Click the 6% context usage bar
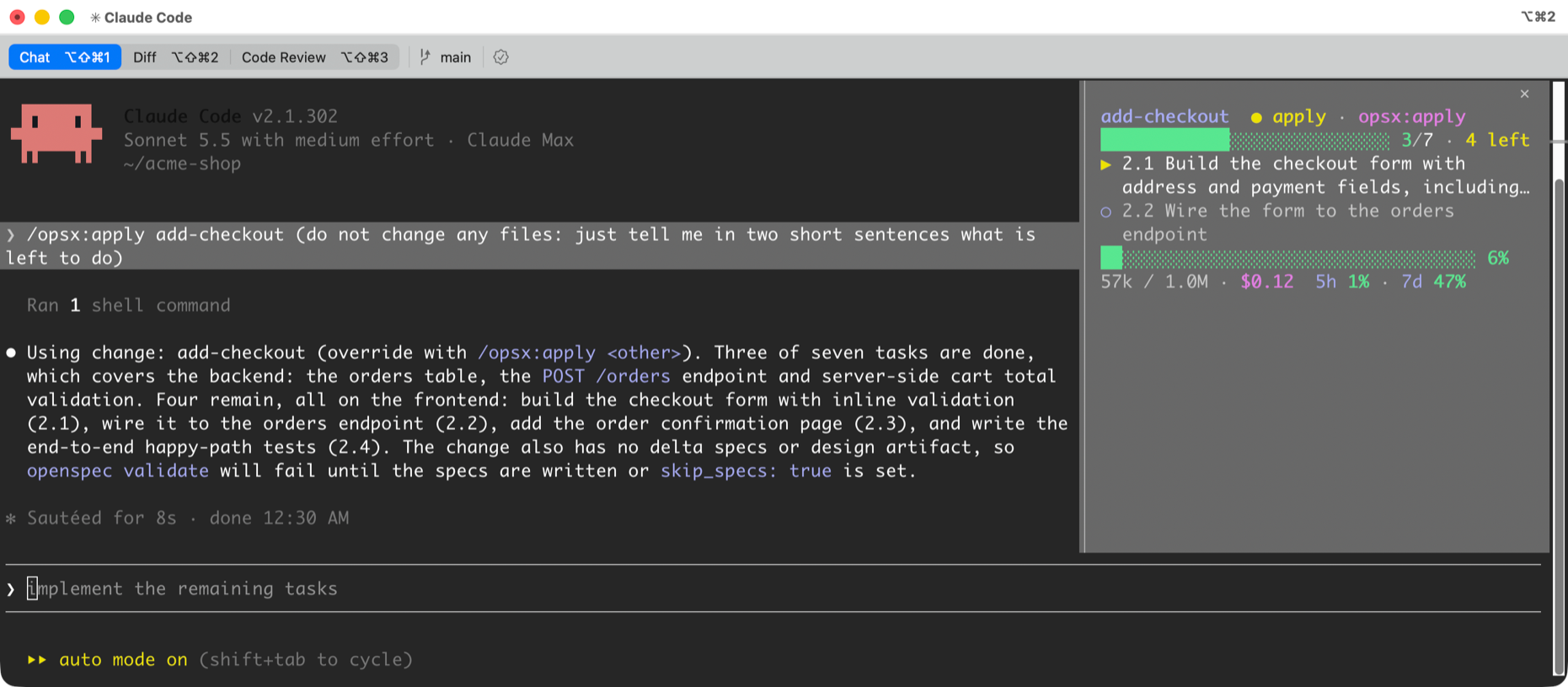This screenshot has height=687, width=1568. pyautogui.click(x=1288, y=258)
